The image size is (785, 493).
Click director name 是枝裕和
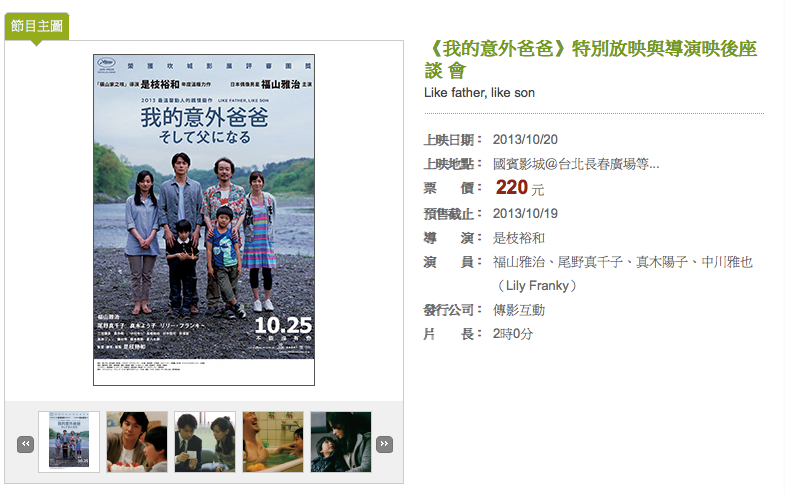tap(519, 238)
